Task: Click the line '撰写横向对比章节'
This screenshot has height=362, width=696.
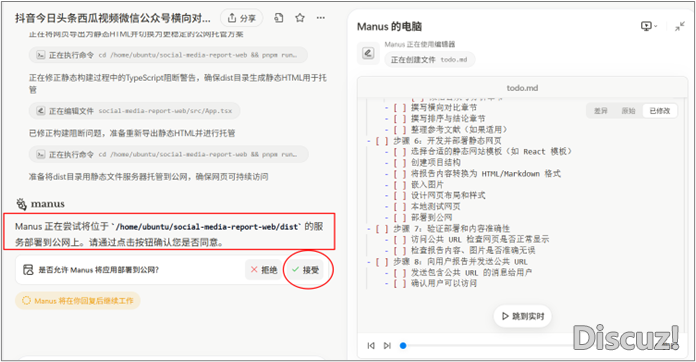Action: pos(444,108)
